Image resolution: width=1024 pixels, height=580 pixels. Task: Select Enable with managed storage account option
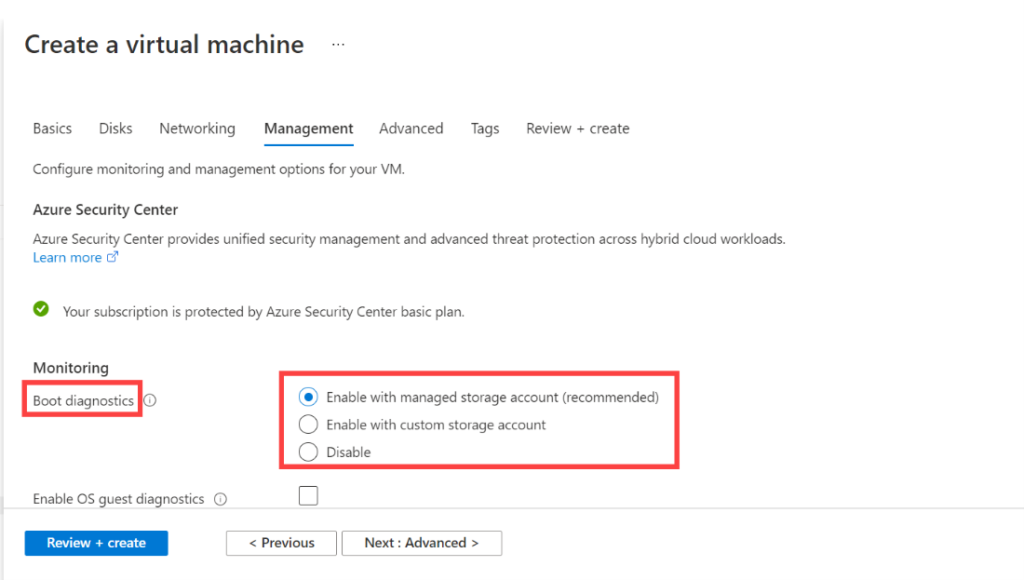pos(309,397)
